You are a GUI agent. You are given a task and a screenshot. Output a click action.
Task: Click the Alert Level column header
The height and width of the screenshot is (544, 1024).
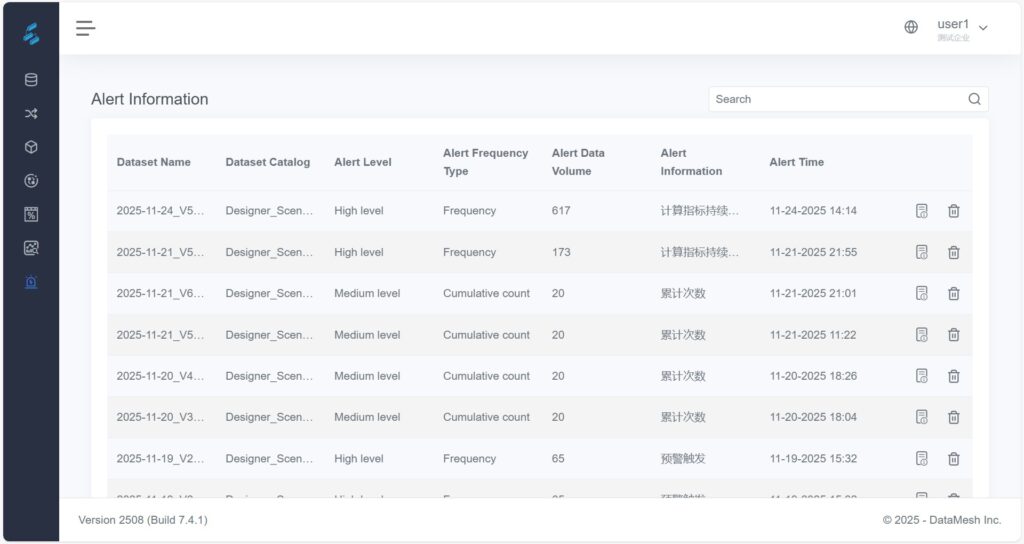[362, 162]
